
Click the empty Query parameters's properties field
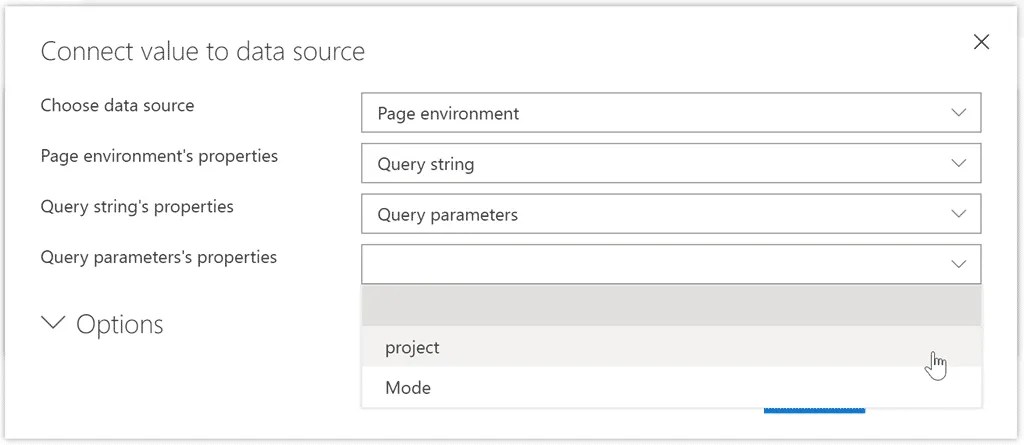pos(650,264)
